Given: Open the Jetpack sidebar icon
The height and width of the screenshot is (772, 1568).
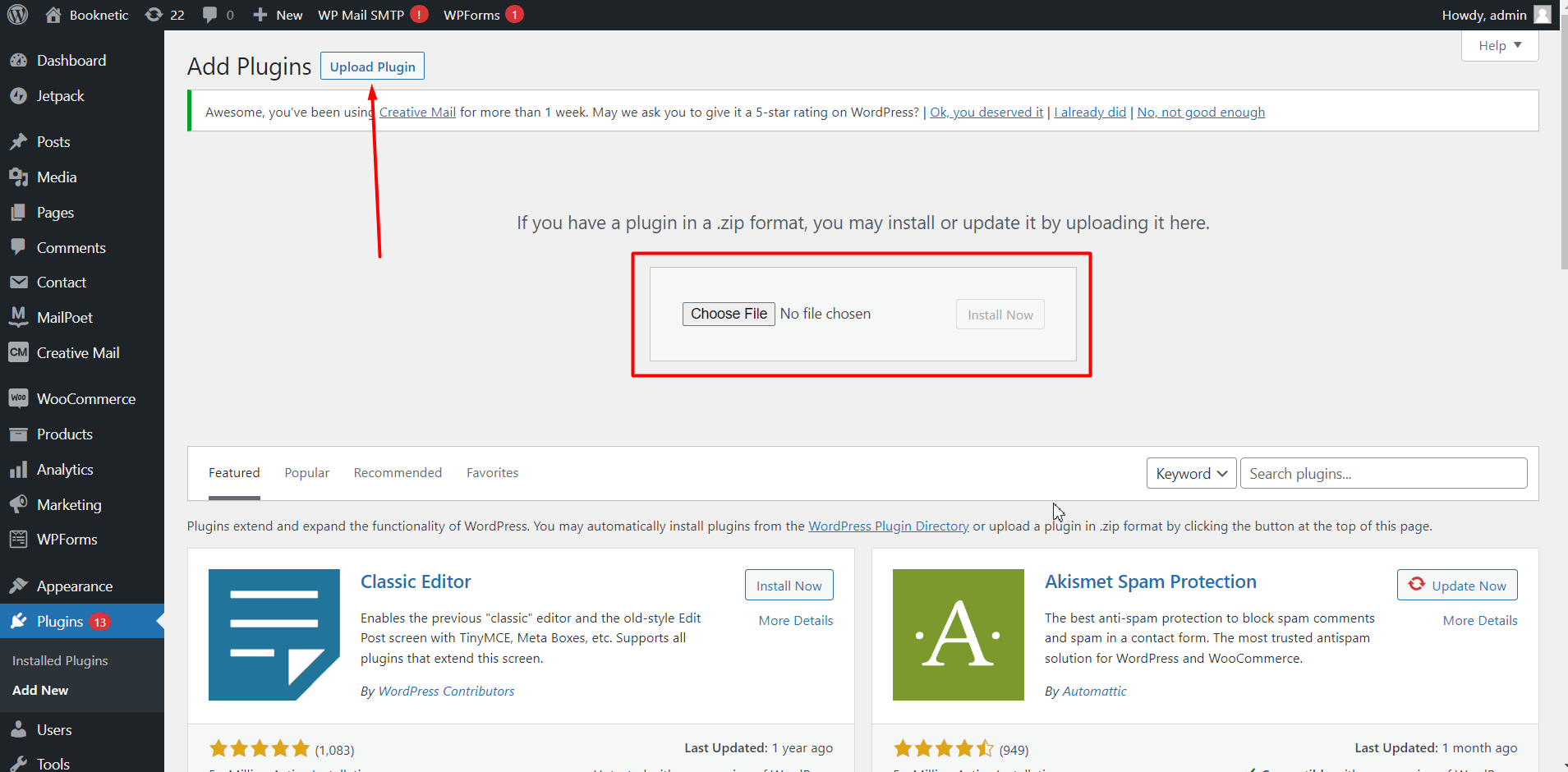Looking at the screenshot, I should (18, 96).
